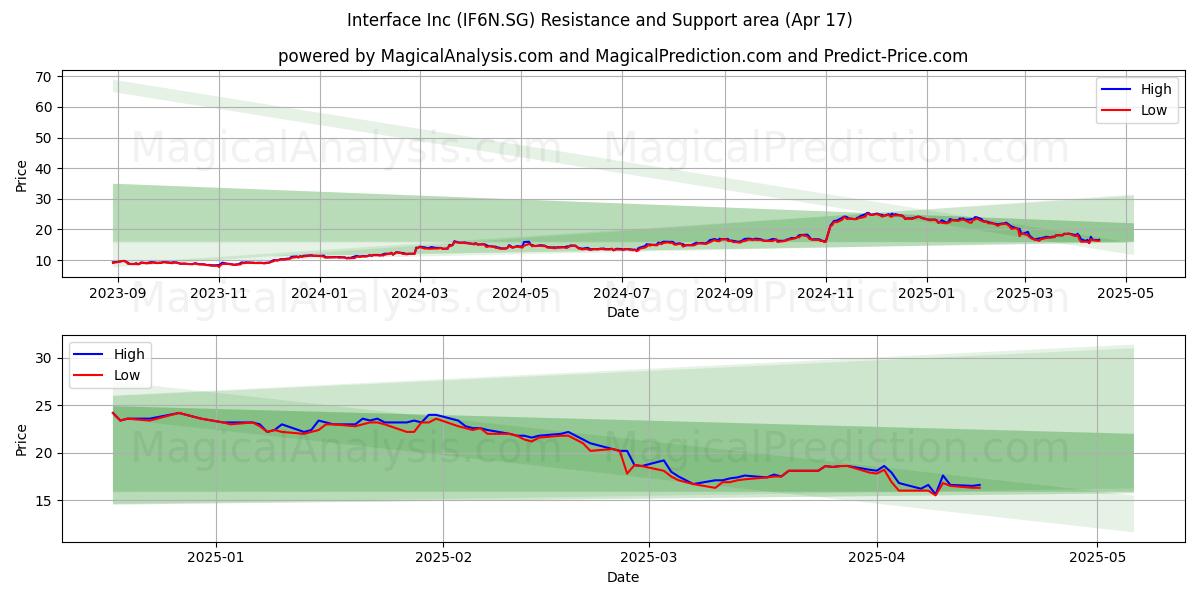Click the '2025-04' x-axis label in the bottom chart

coord(877,558)
